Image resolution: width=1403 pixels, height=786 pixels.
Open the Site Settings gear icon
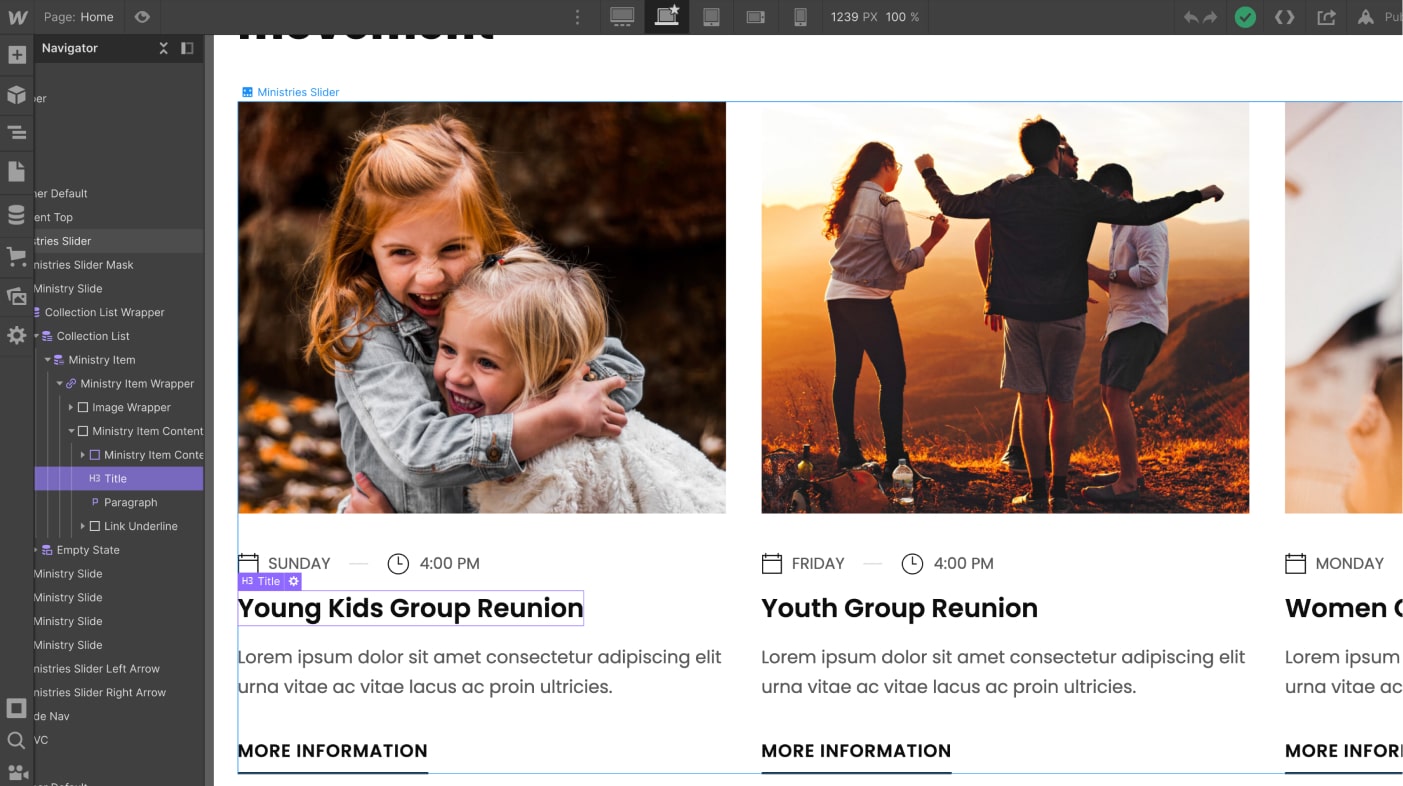point(16,335)
